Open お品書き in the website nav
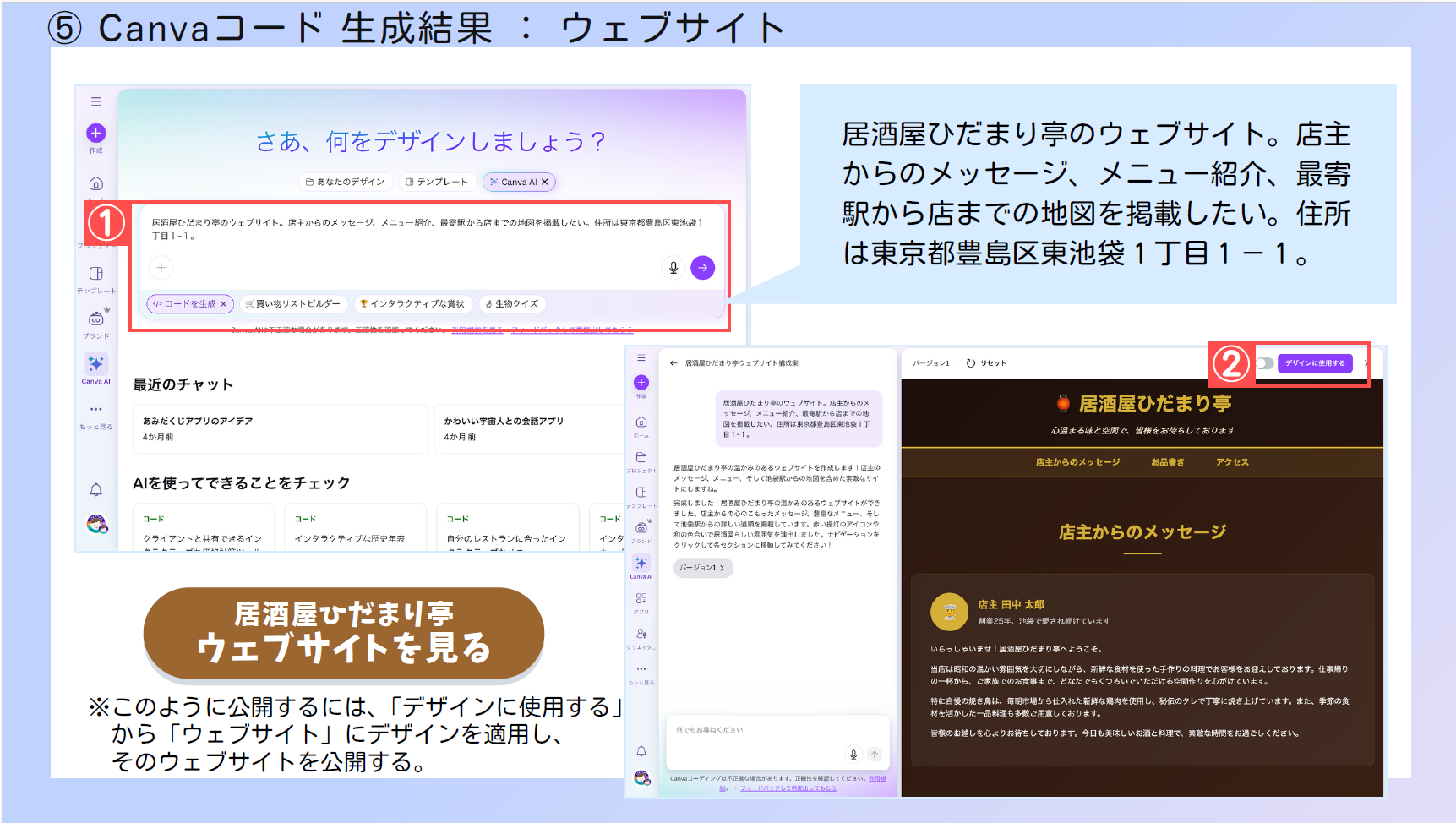 click(1168, 462)
